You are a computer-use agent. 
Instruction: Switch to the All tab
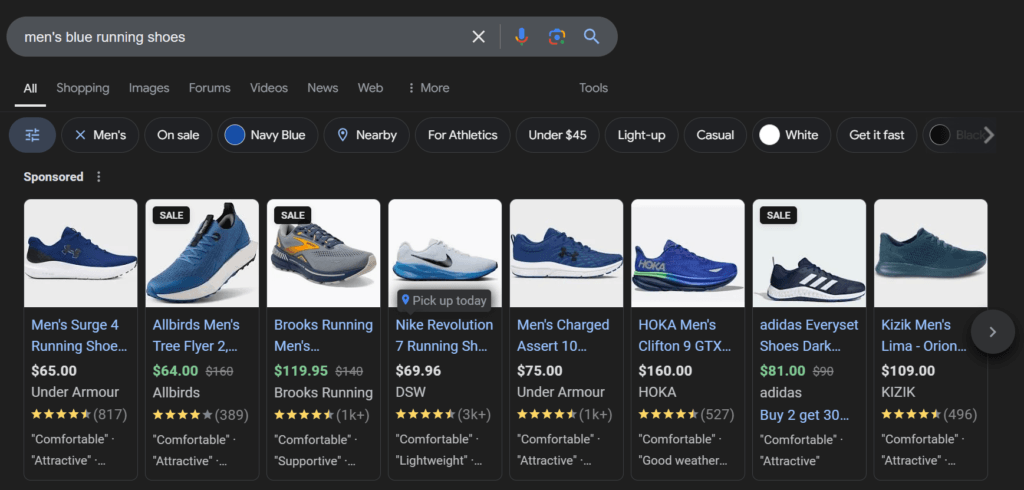pyautogui.click(x=30, y=88)
